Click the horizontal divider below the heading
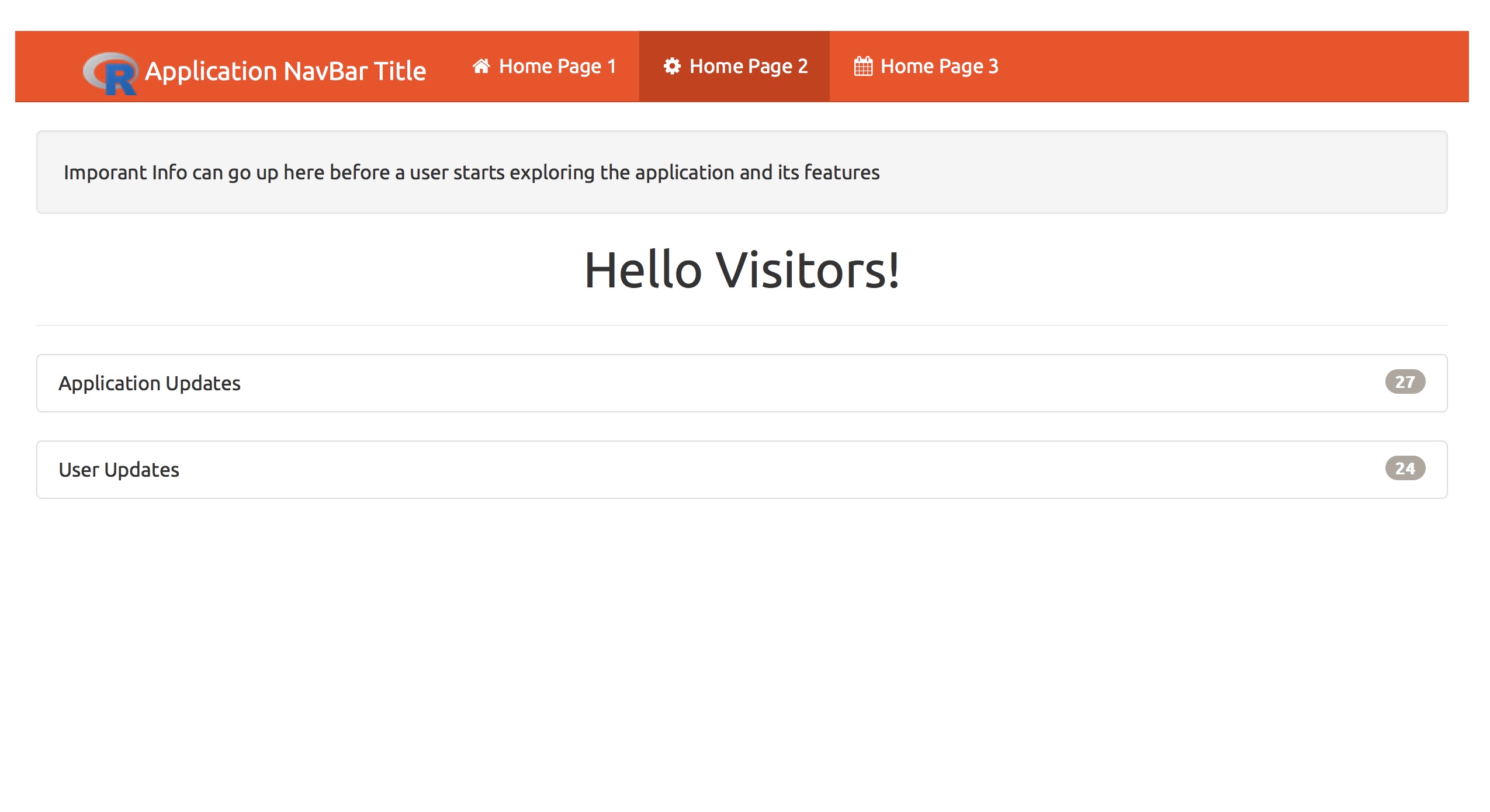This screenshot has height=812, width=1490. point(741,325)
